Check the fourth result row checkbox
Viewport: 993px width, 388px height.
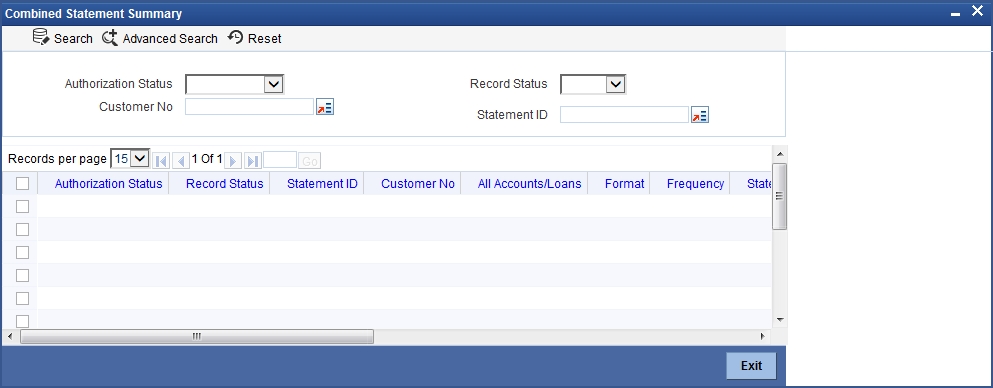pos(23,275)
